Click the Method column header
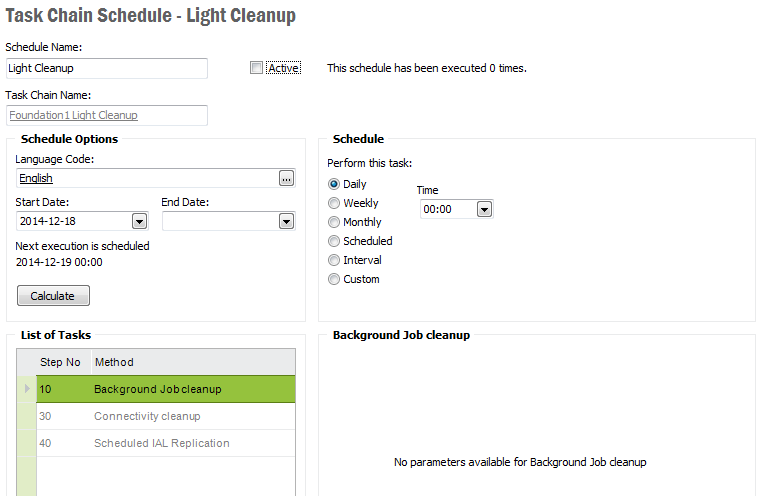Image resolution: width=771 pixels, height=496 pixels. pyautogui.click(x=114, y=362)
